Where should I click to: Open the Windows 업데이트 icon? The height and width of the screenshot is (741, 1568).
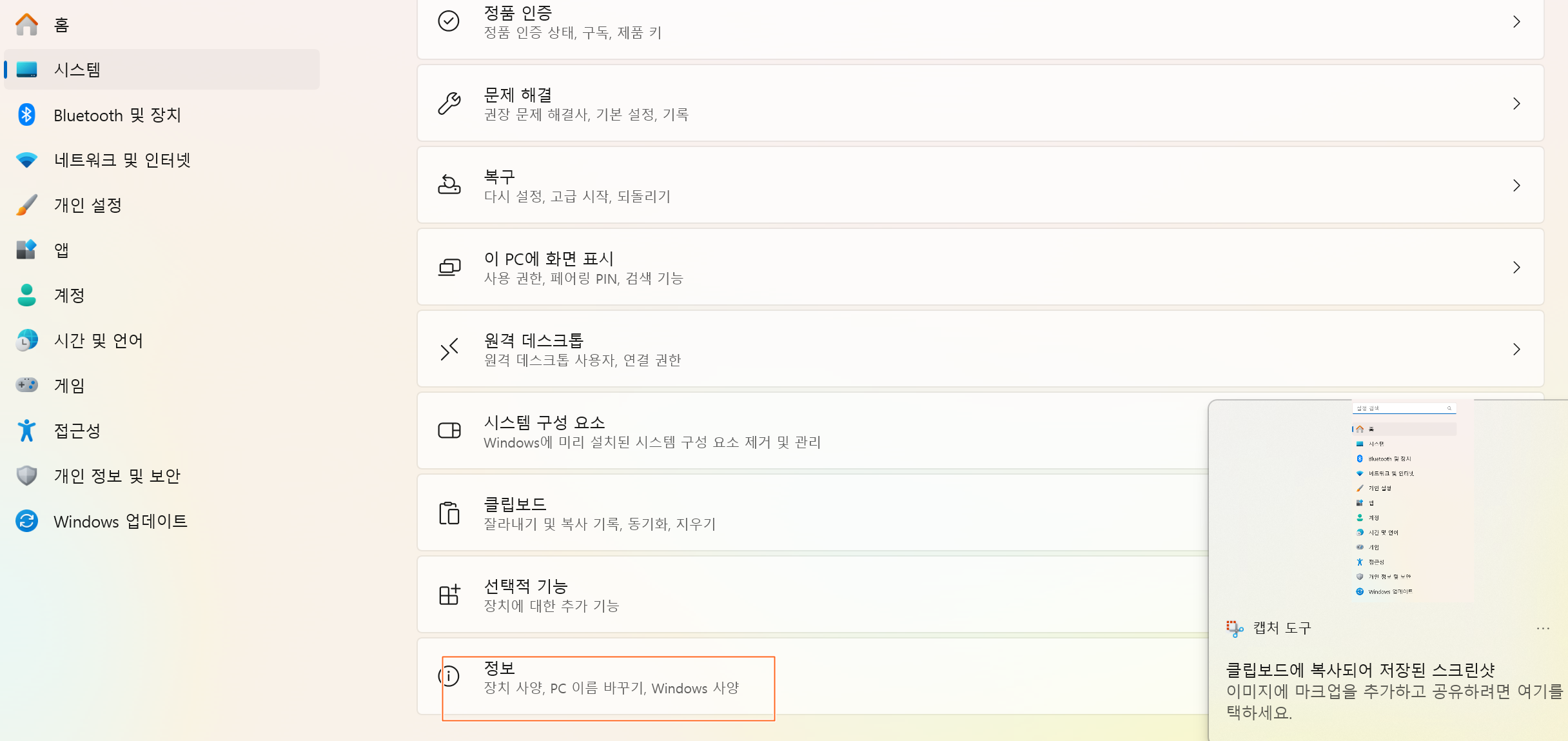click(26, 520)
